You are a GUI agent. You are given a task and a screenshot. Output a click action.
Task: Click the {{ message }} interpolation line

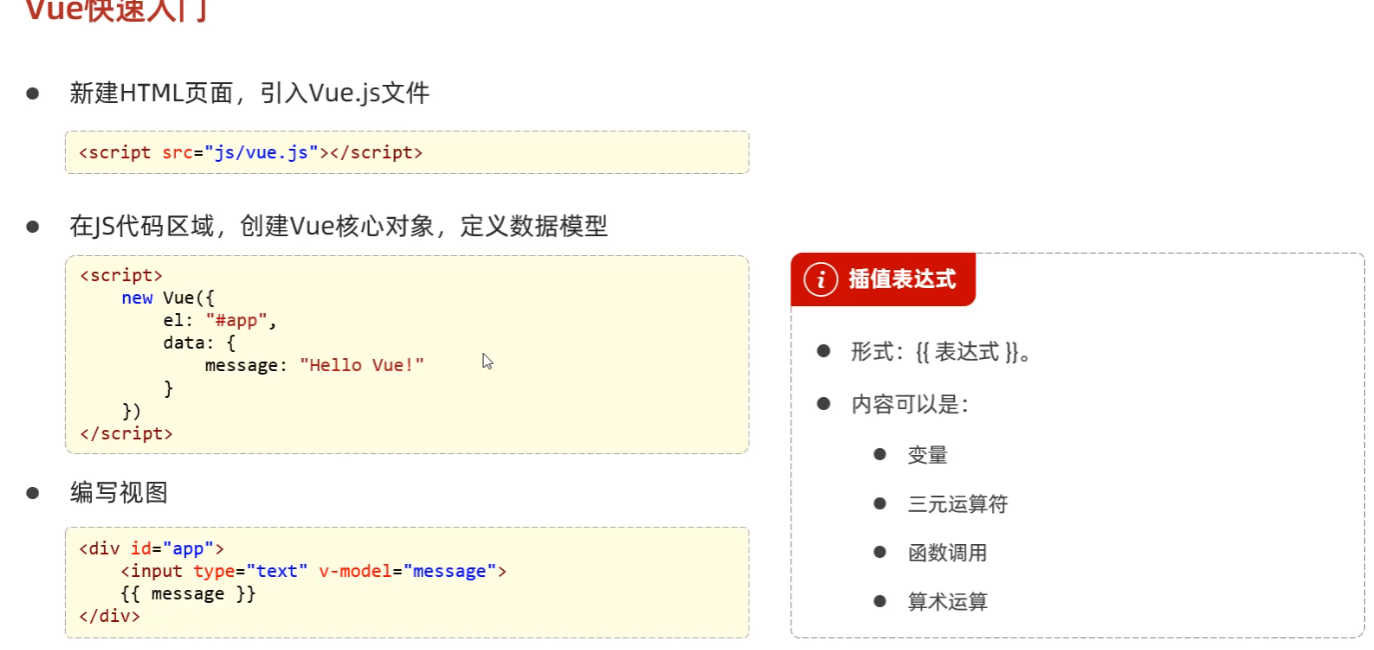pyautogui.click(x=188, y=594)
